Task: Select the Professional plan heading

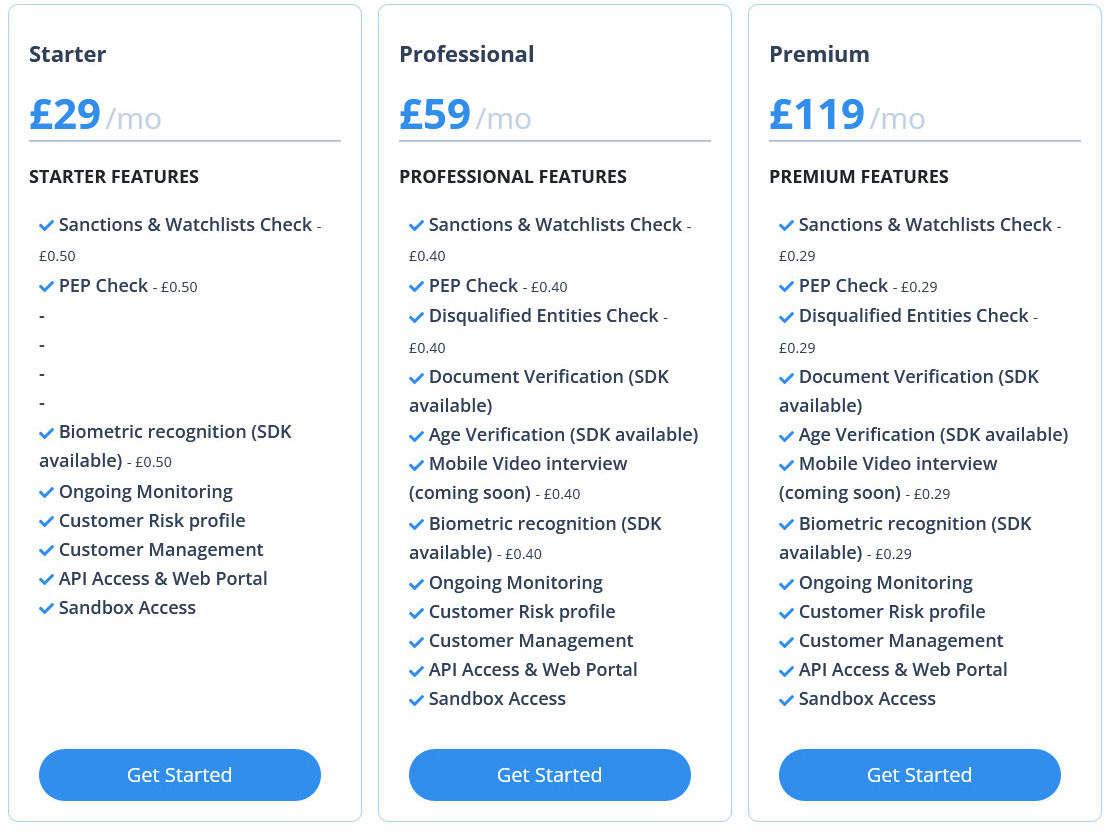Action: coord(466,54)
